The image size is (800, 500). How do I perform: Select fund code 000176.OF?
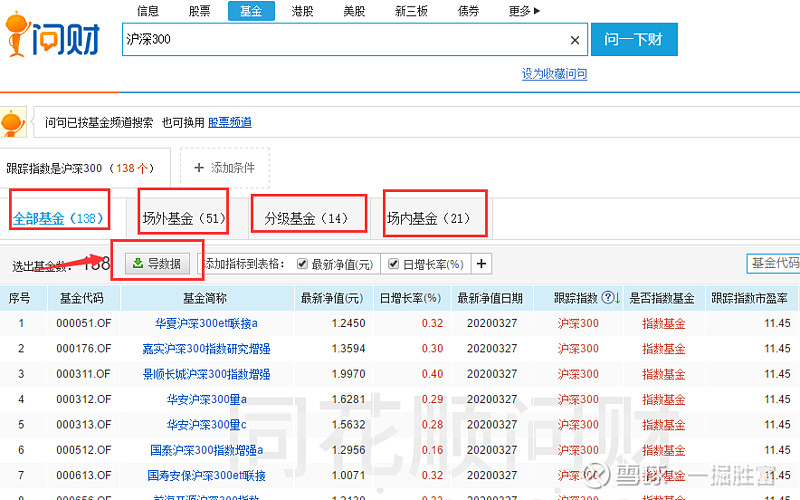84,348
